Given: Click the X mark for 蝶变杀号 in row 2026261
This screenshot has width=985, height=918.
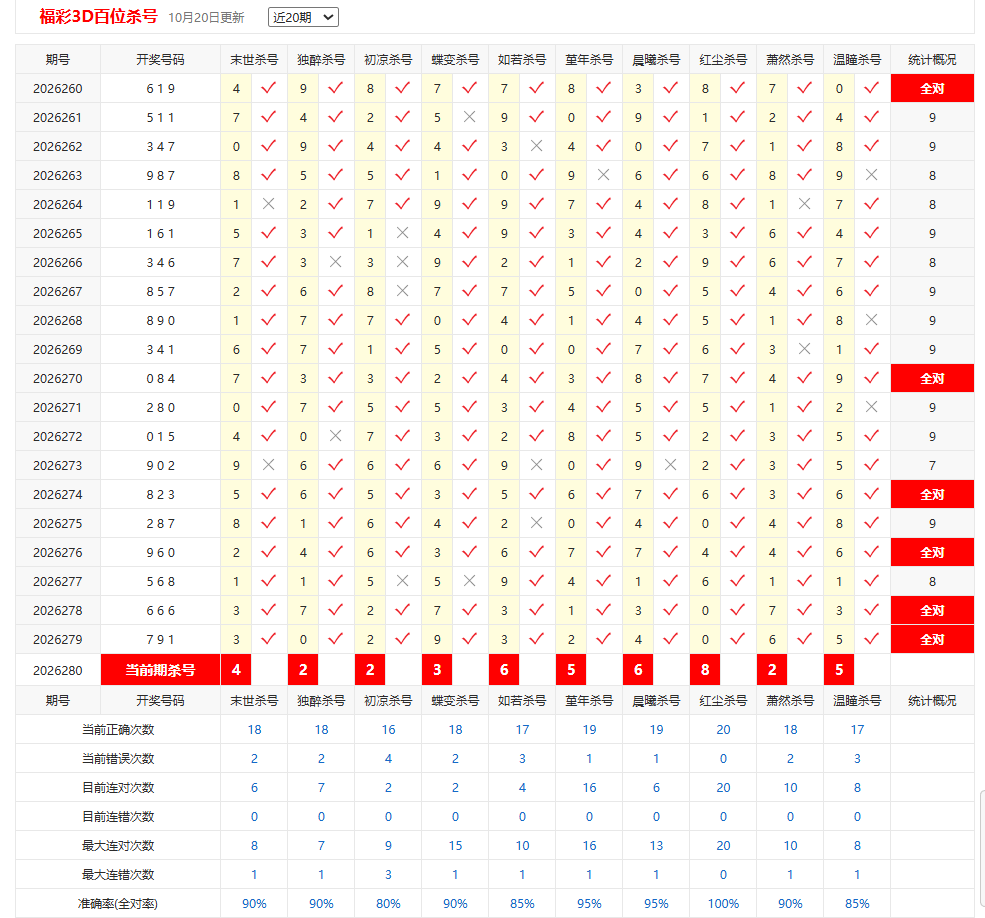Looking at the screenshot, I should coord(469,117).
